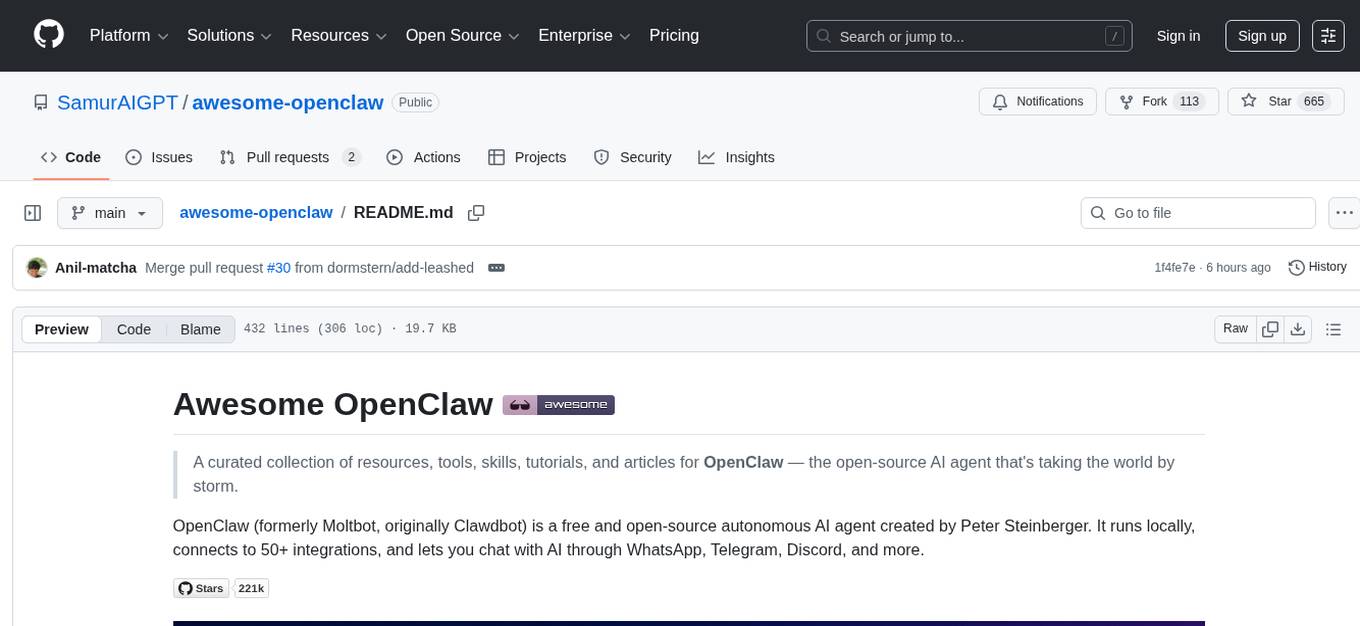Copy the README contents using the copy icon near Raw
Image resolution: width=1360 pixels, height=626 pixels.
1270,328
